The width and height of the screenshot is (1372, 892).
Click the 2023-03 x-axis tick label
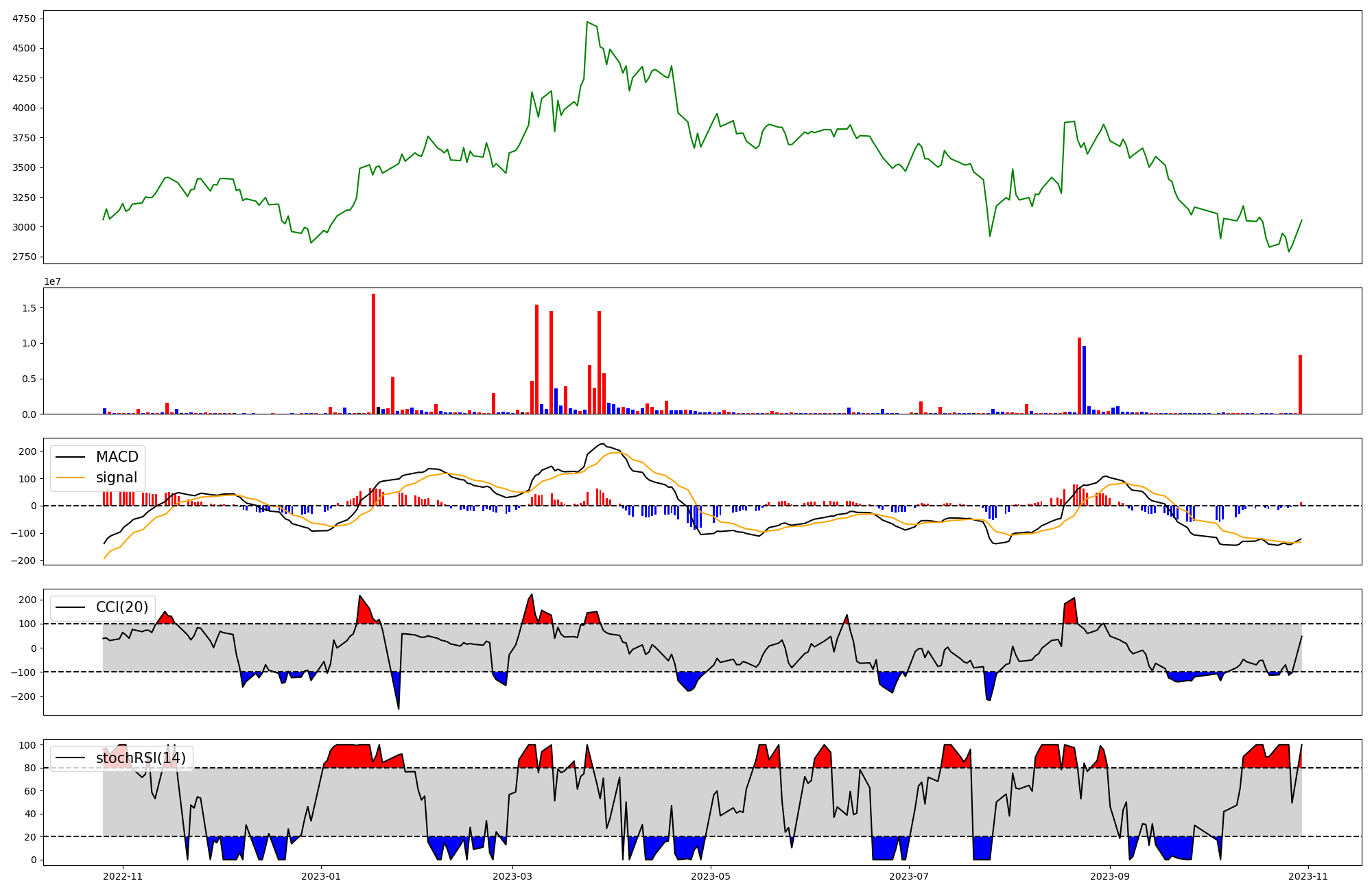(x=512, y=876)
